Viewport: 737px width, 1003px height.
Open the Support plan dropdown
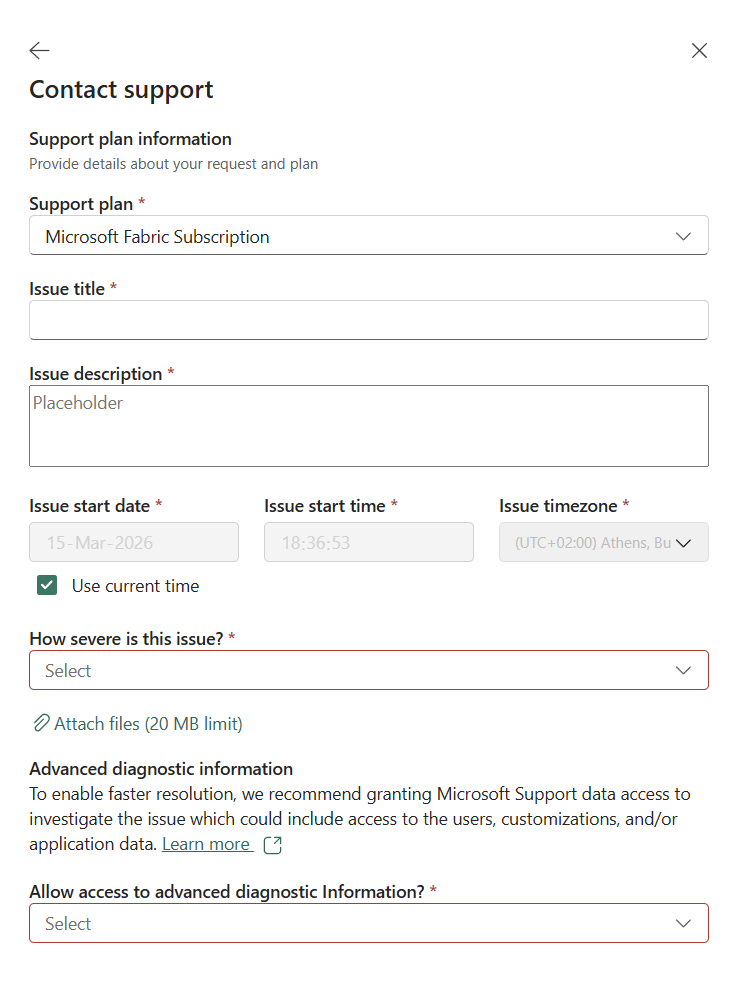point(368,236)
